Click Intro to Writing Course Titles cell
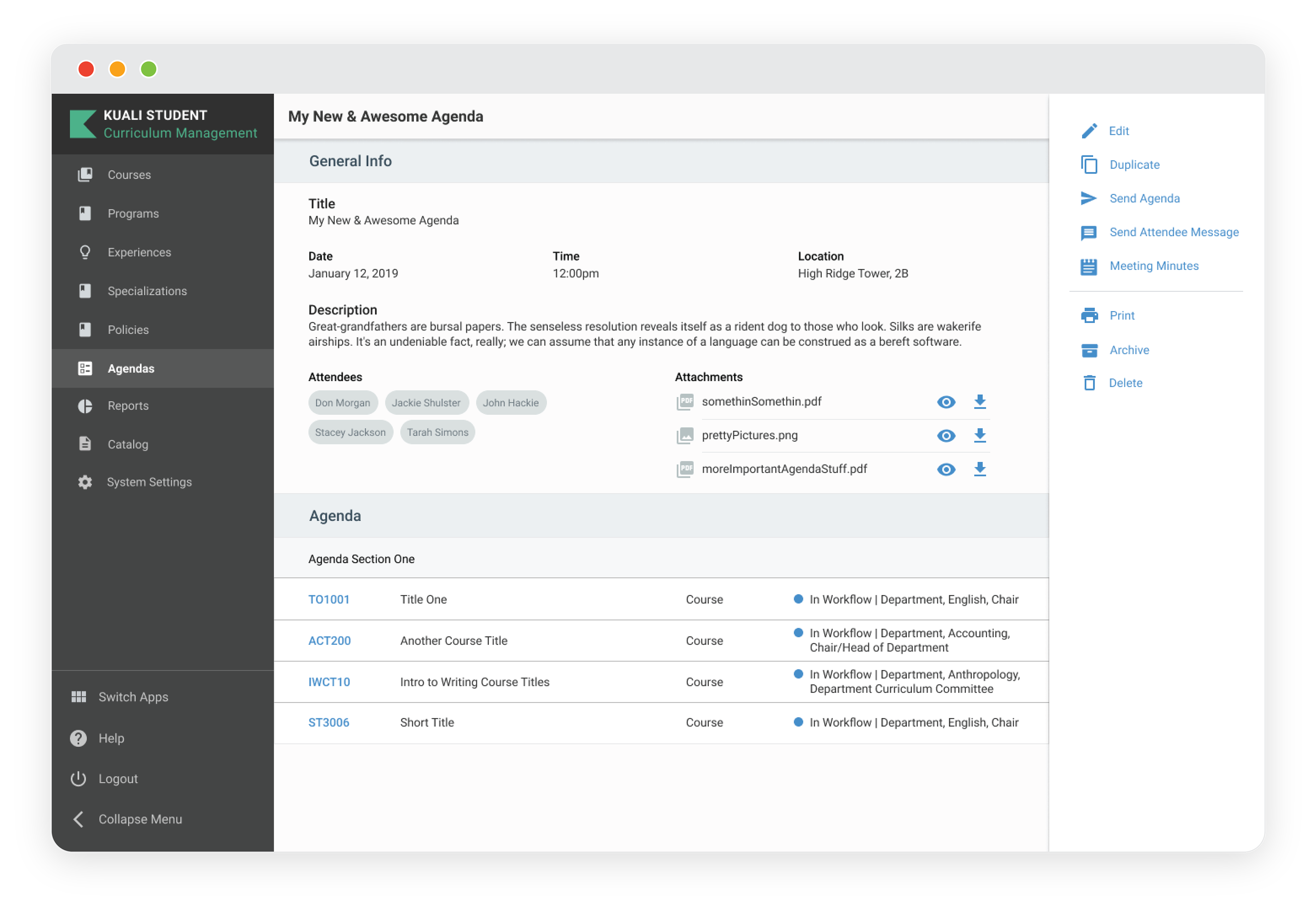Image resolution: width=1316 pixels, height=910 pixels. point(475,682)
